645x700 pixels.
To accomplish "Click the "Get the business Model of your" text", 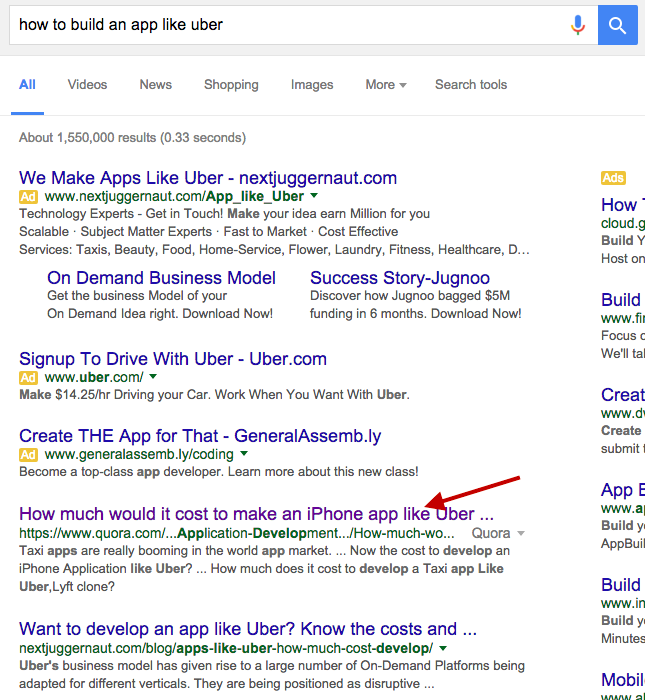I will [137, 296].
